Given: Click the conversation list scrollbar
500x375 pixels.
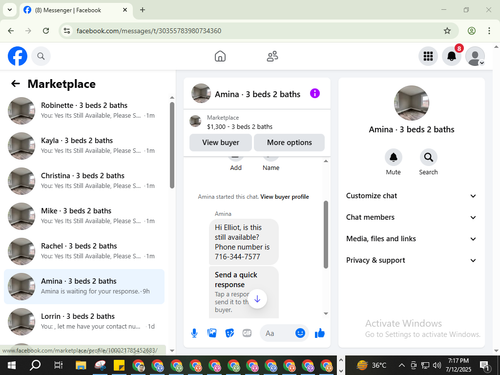Looking at the screenshot, I should tap(172, 145).
